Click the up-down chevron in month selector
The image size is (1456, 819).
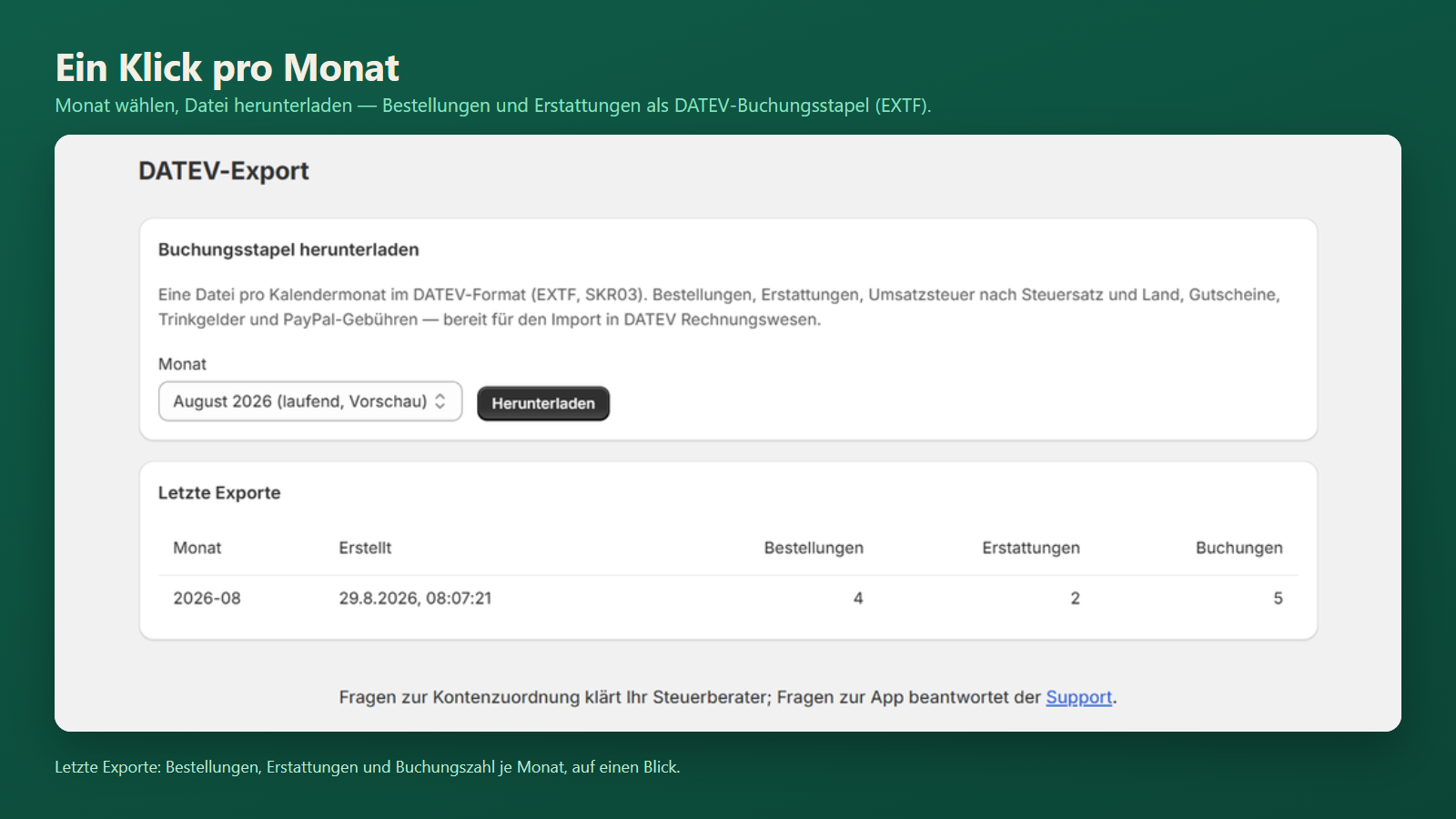[x=440, y=401]
